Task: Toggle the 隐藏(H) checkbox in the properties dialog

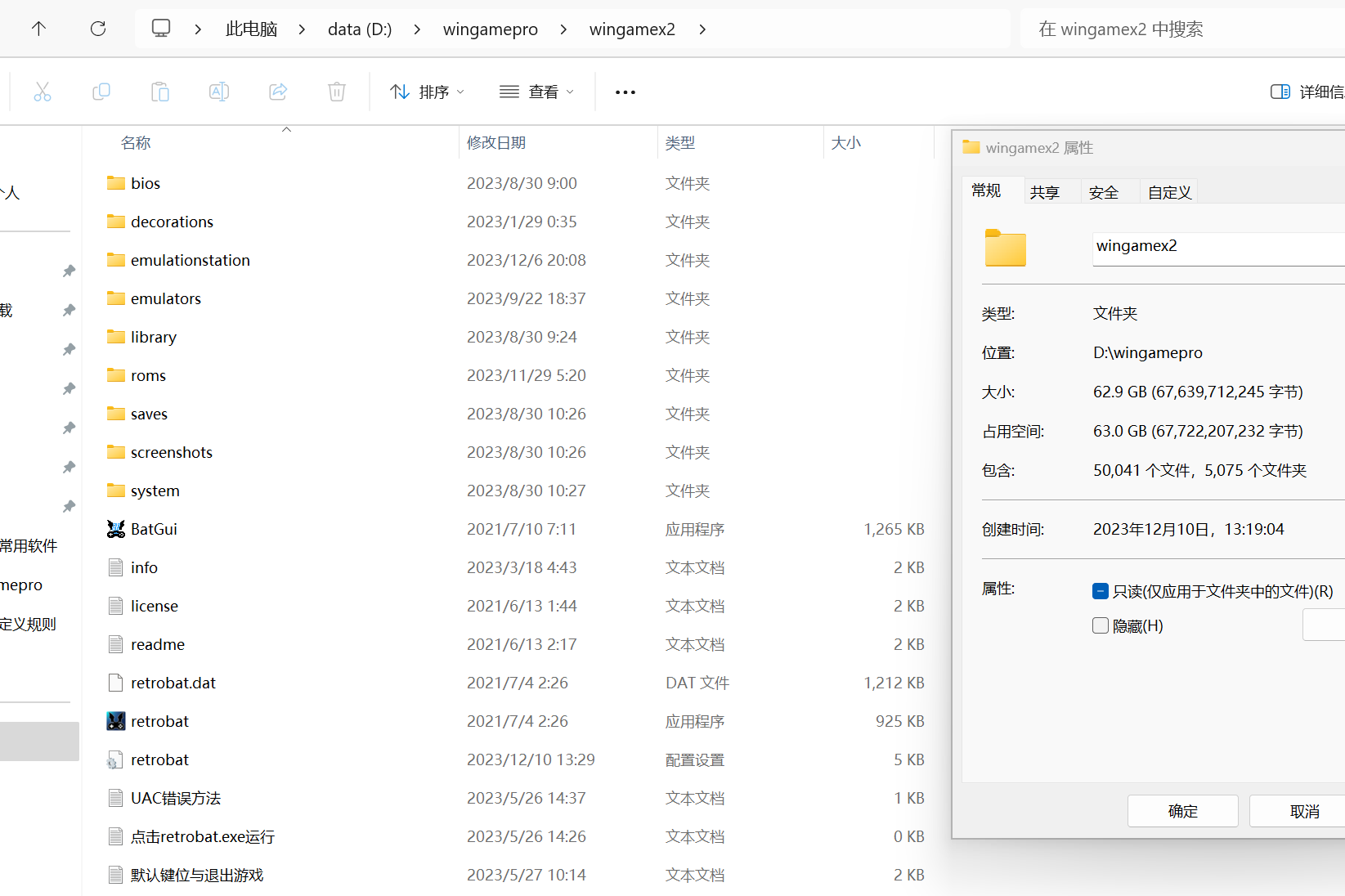Action: [x=1100, y=625]
